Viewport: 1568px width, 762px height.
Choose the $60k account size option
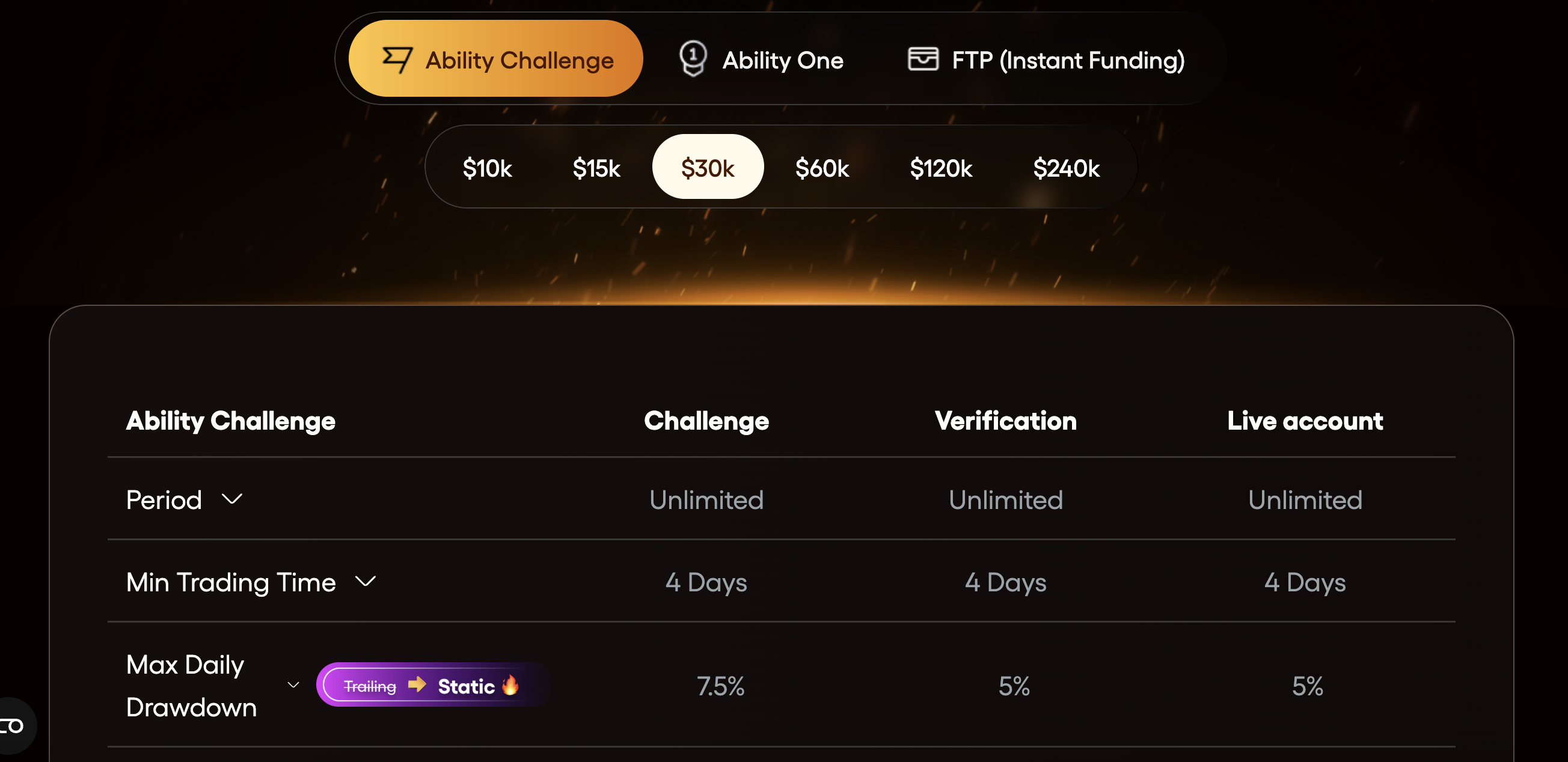pyautogui.click(x=822, y=168)
